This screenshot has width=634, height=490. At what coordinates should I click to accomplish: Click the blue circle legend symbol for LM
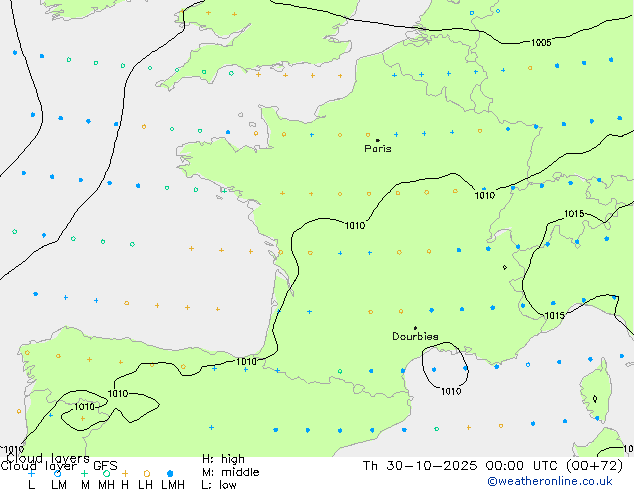58,473
